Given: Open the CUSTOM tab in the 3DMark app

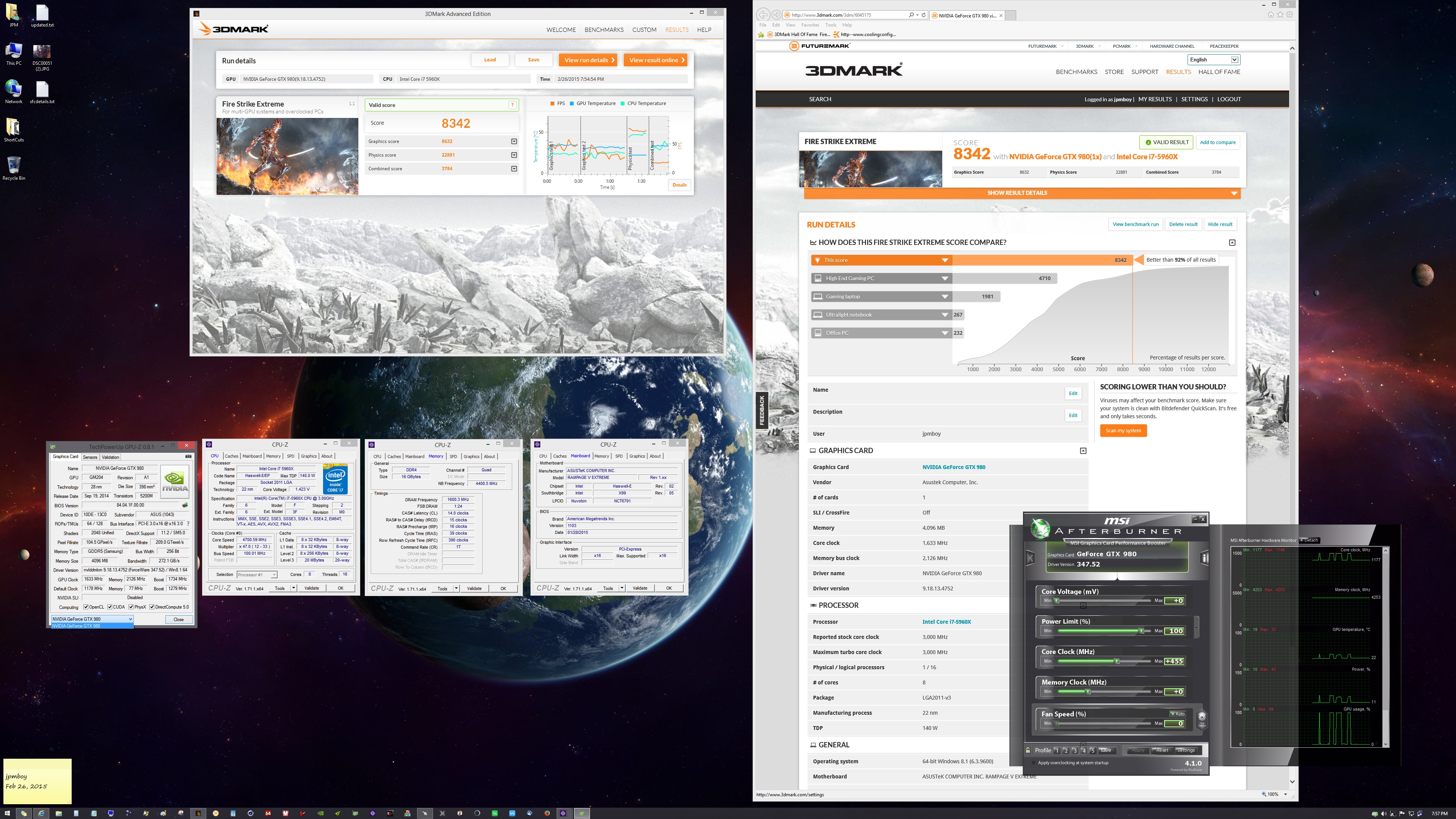Looking at the screenshot, I should click(x=644, y=30).
